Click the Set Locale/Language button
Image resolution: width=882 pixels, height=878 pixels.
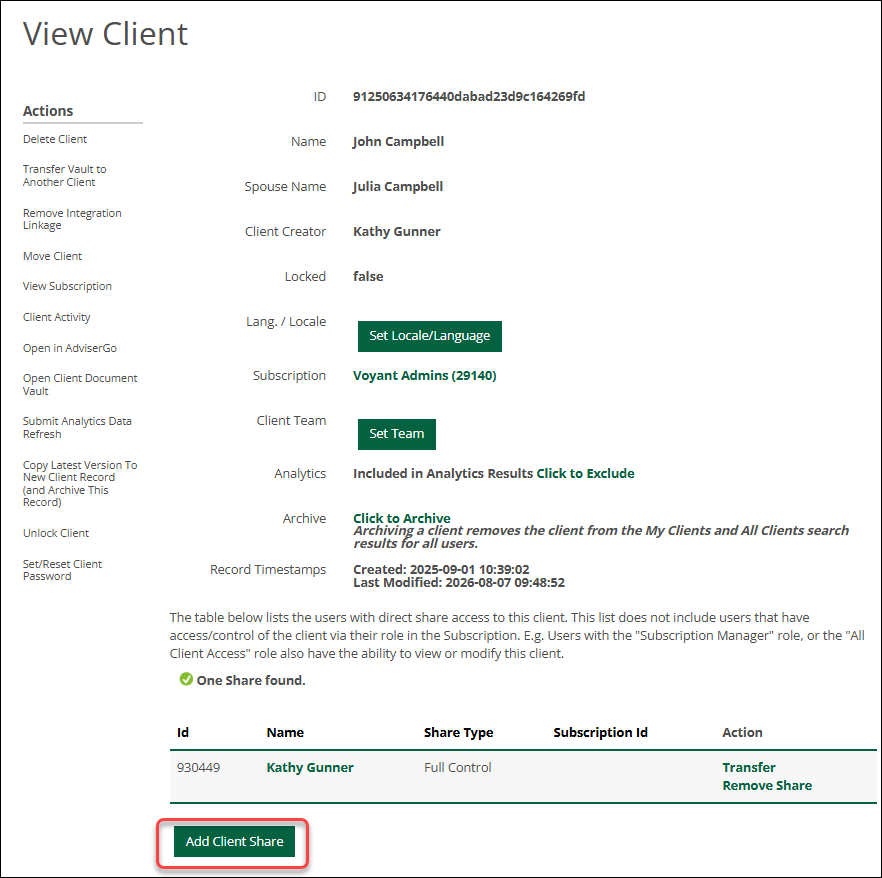pos(430,336)
